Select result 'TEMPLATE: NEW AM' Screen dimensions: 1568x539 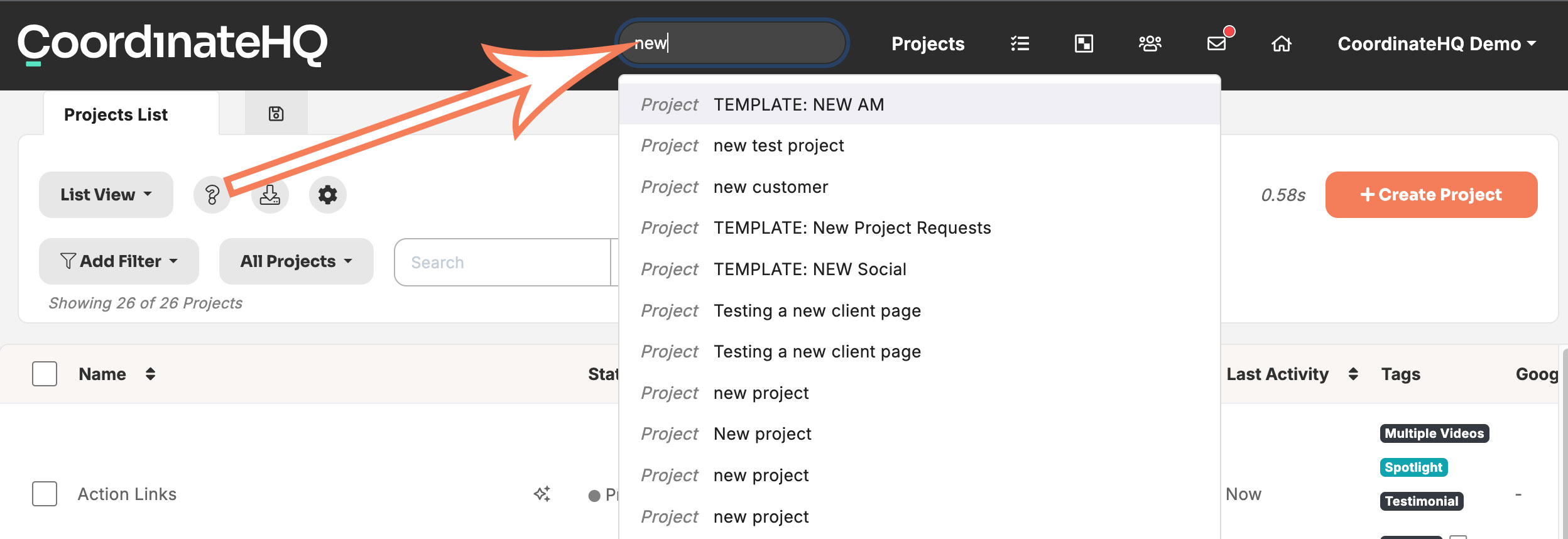coord(920,104)
